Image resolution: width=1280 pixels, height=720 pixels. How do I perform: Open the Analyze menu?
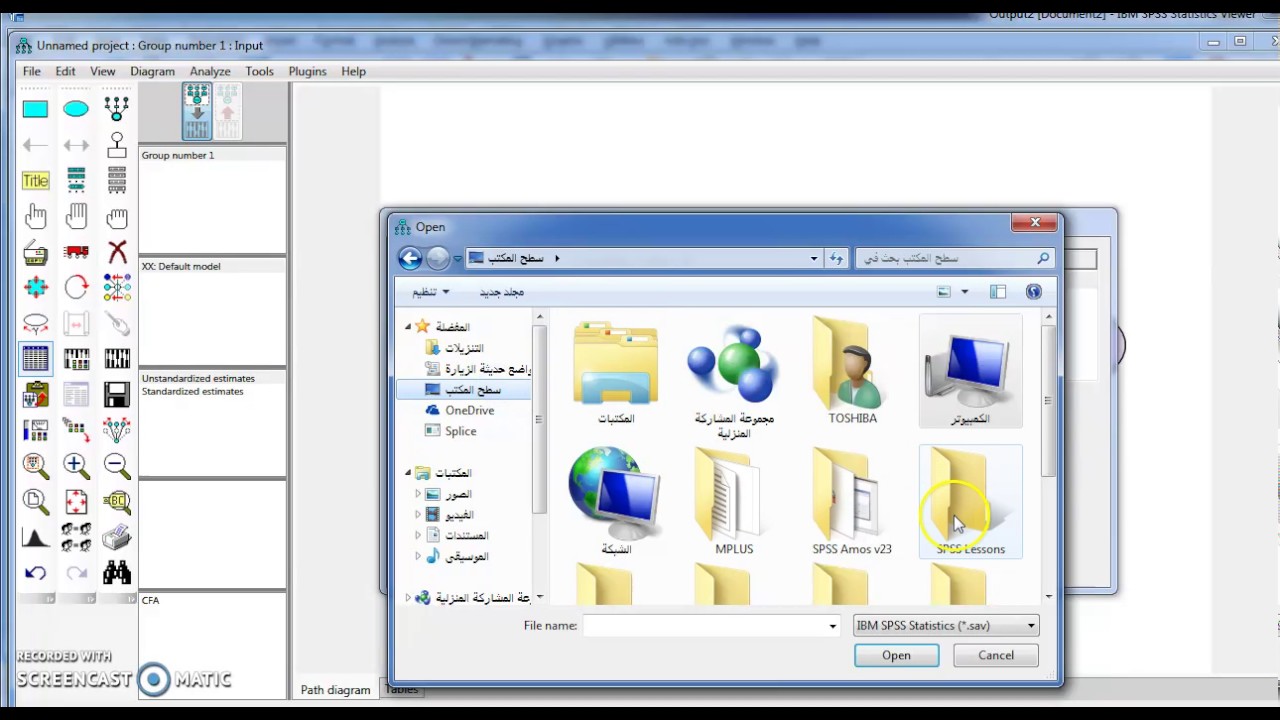click(x=210, y=71)
